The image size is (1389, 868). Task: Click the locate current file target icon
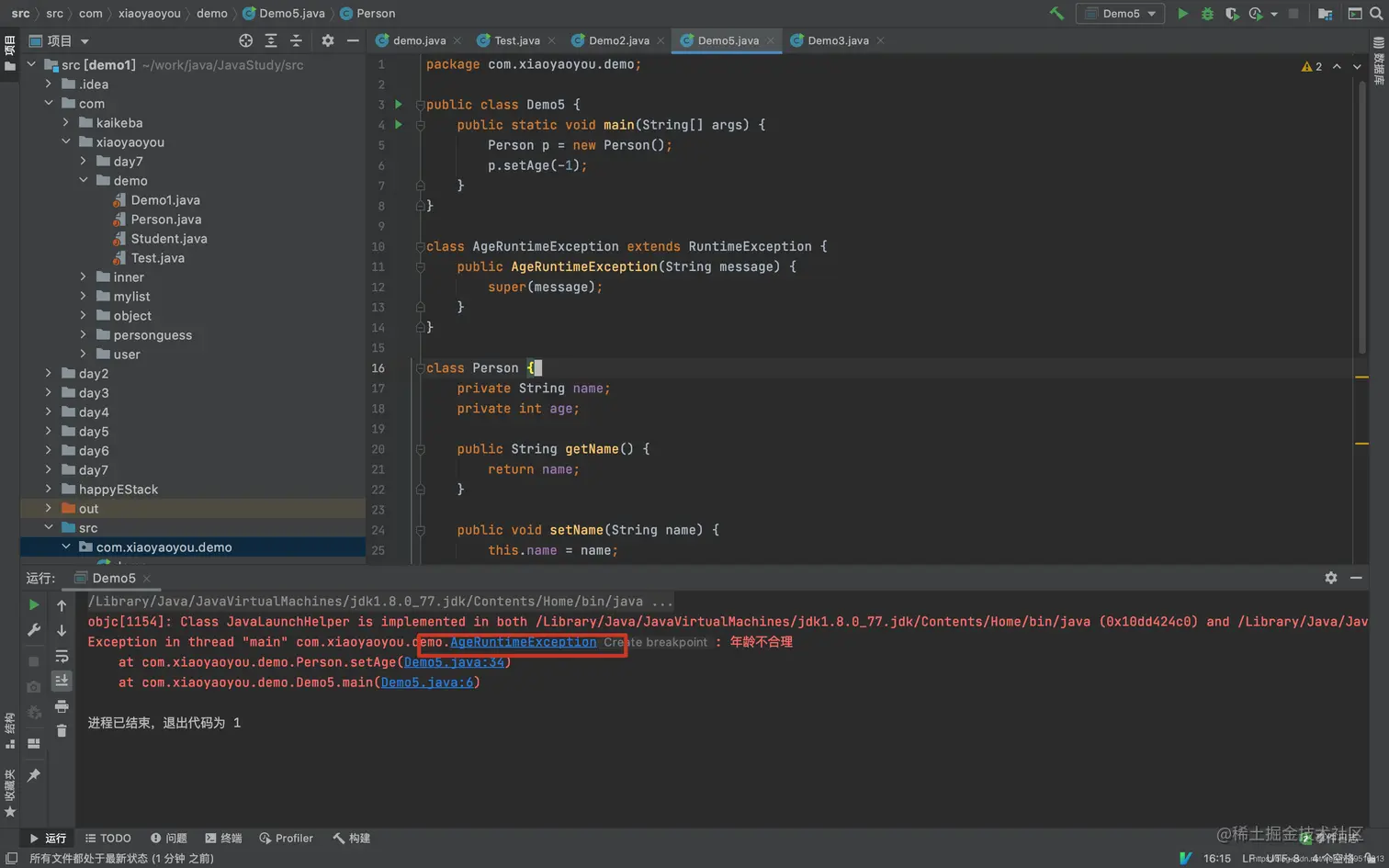[x=245, y=40]
